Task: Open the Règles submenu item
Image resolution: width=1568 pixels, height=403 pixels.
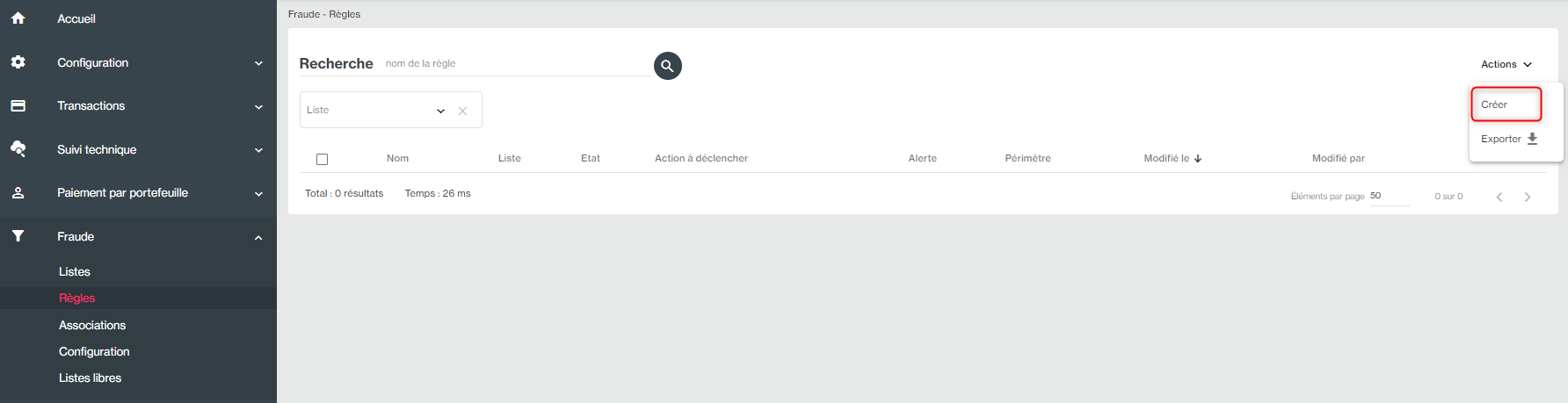Action: [76, 298]
